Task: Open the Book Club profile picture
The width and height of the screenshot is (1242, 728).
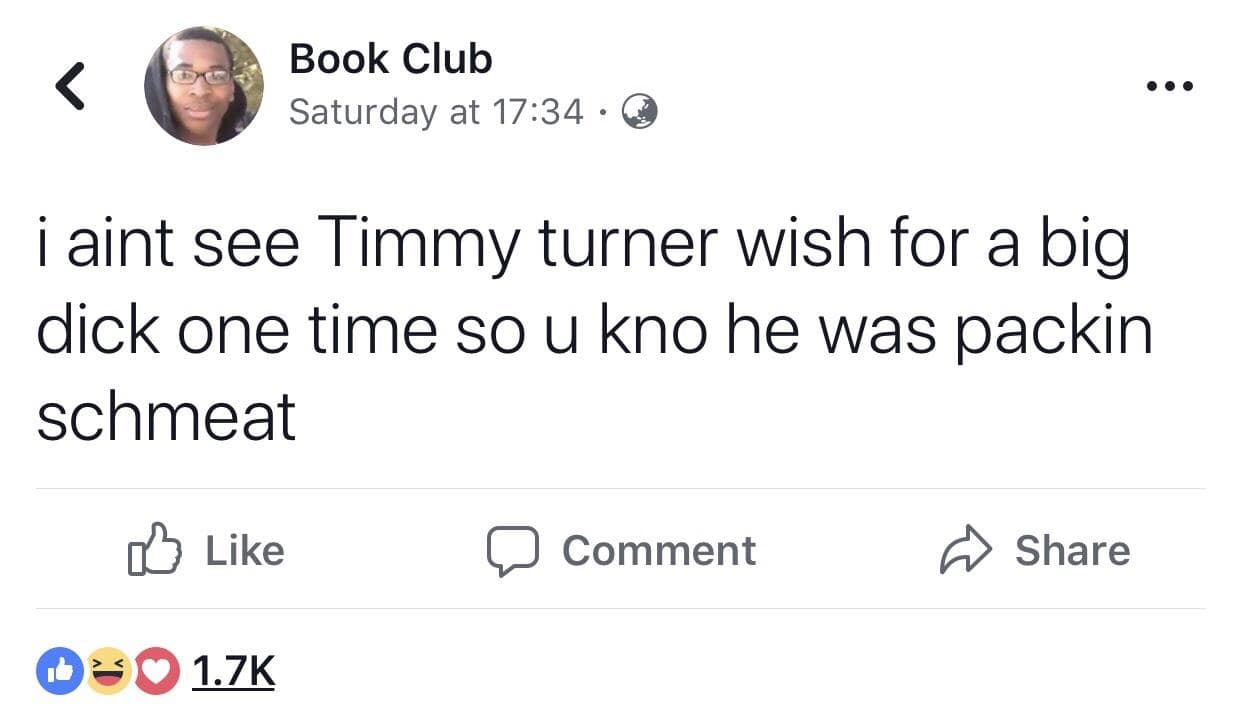Action: click(x=204, y=86)
